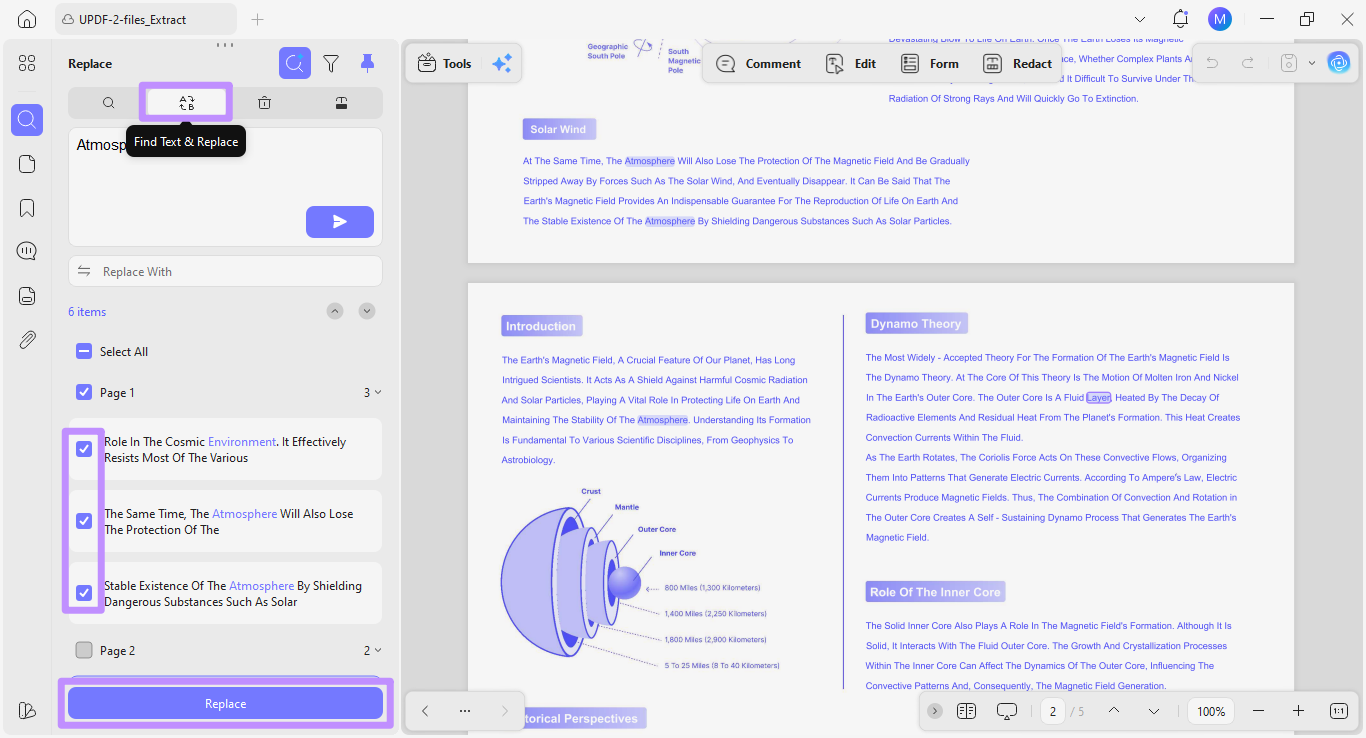1366x738 pixels.
Task: Open the tab list dropdown in title bar
Action: [x=1140, y=19]
